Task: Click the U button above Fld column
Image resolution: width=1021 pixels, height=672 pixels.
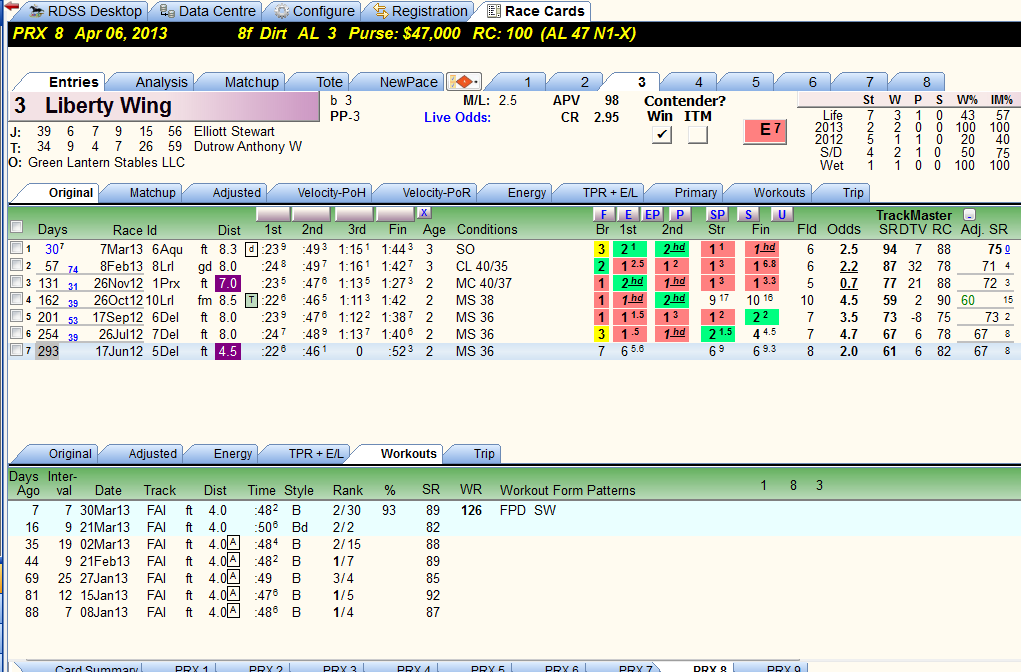Action: click(x=781, y=215)
